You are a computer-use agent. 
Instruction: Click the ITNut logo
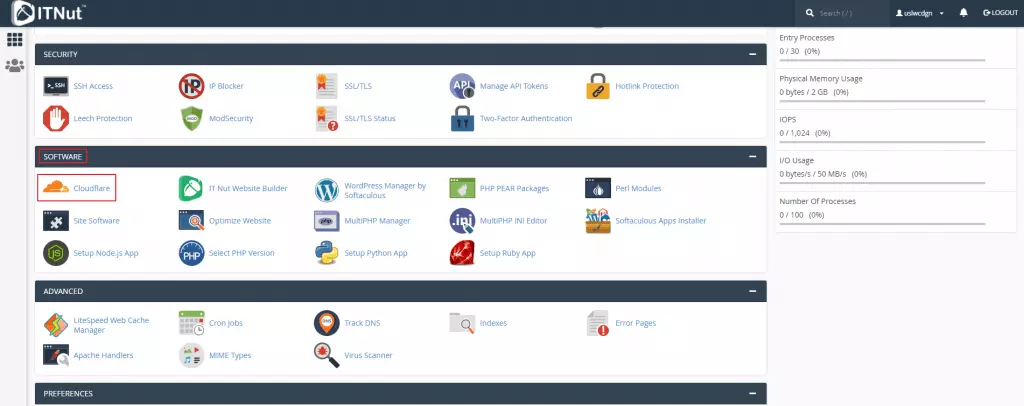click(49, 13)
